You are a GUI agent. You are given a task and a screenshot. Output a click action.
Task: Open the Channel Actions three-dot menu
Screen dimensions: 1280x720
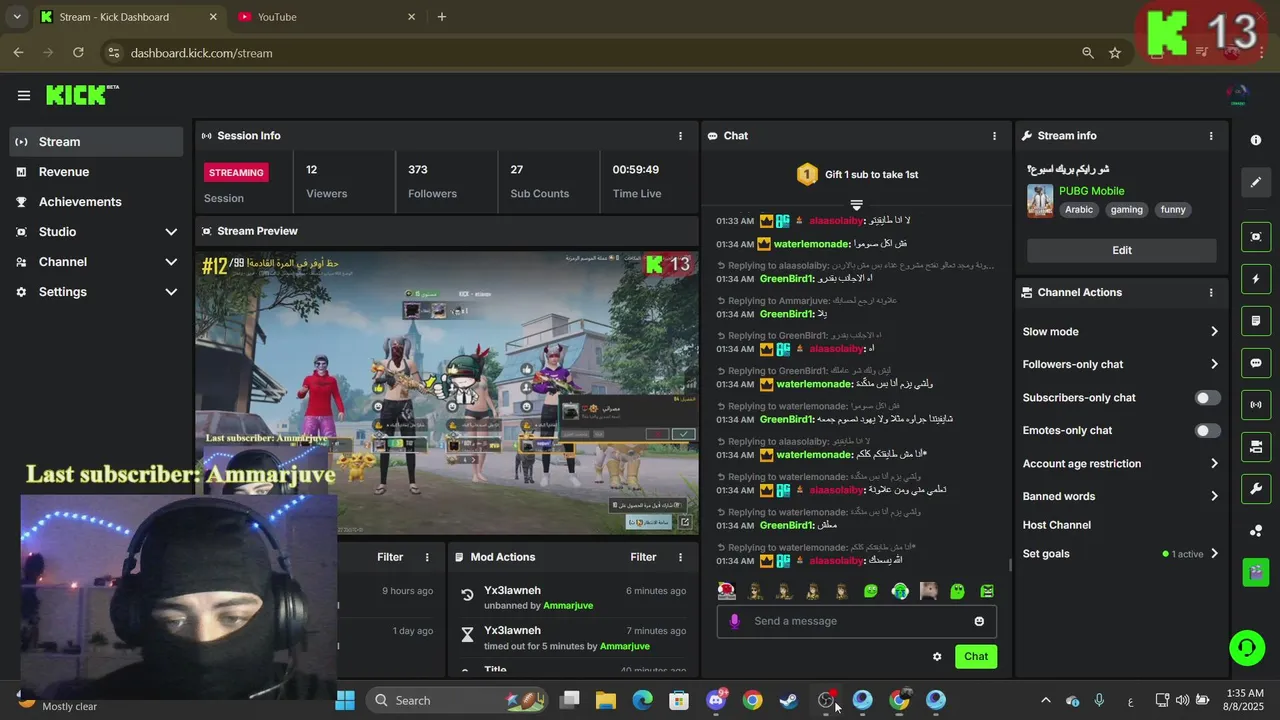coord(1211,293)
